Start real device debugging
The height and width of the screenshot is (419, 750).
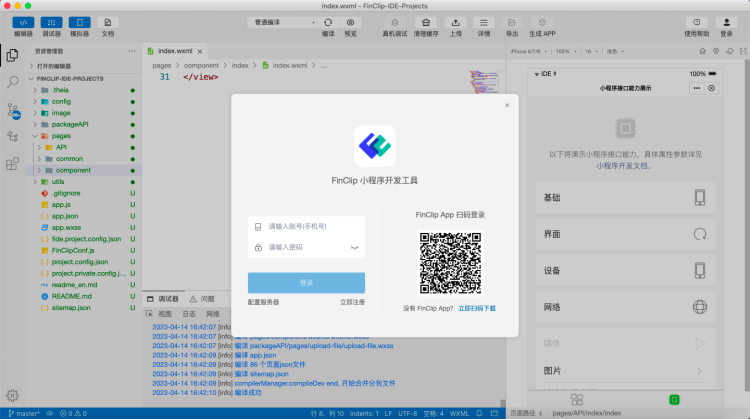coord(395,22)
